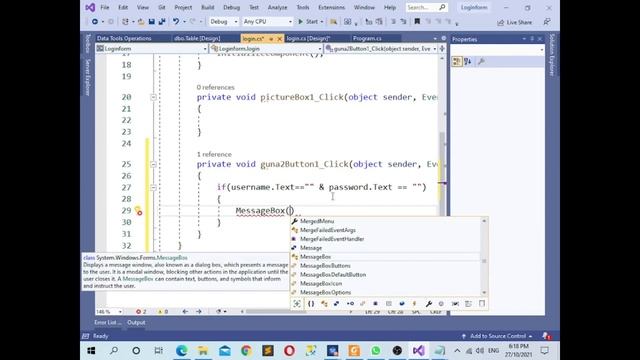Open the guna2Button1_Click member dropdown
The height and width of the screenshot is (360, 640).
[381, 49]
